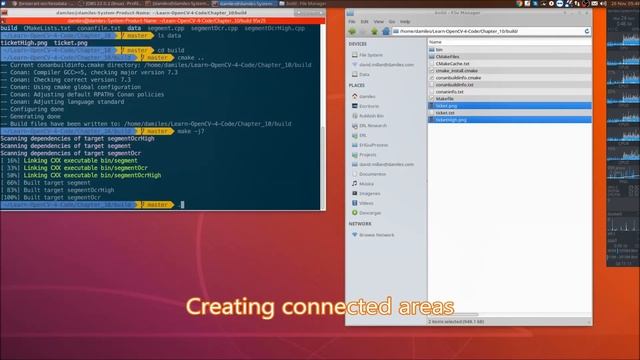Viewport: 640px width, 360px height.
Task: Open the Help menu in File Manager
Action: coord(405,22)
